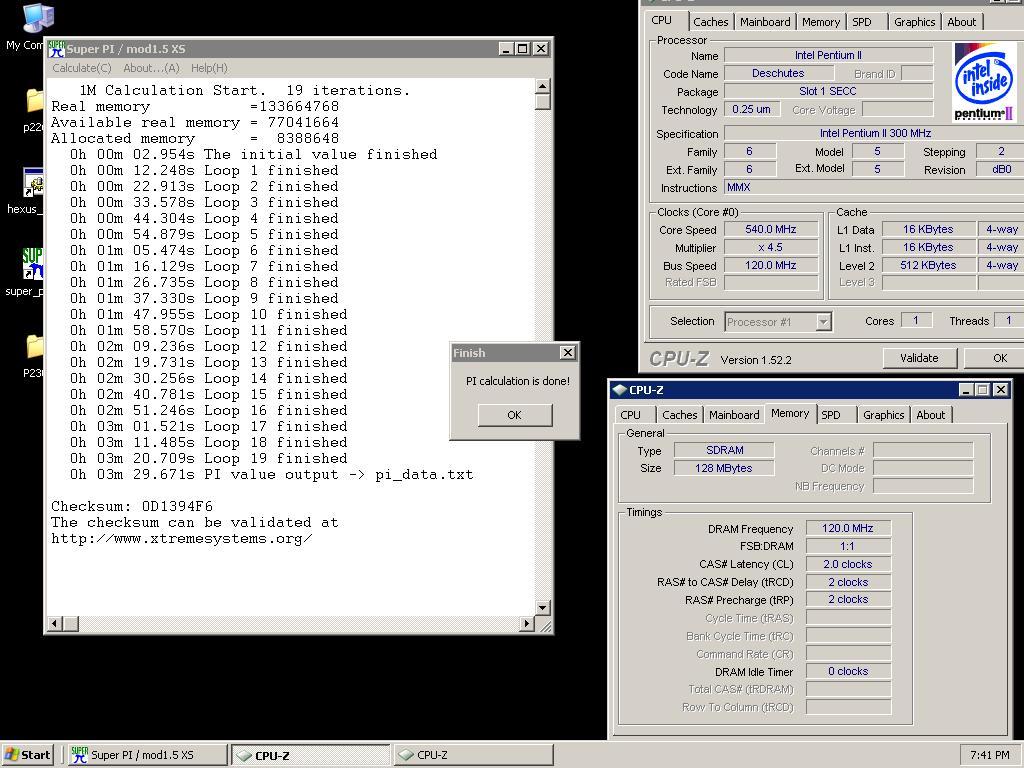Click the PI value output pi_data.txt line
Viewport: 1024px width, 768px height.
(x=272, y=475)
